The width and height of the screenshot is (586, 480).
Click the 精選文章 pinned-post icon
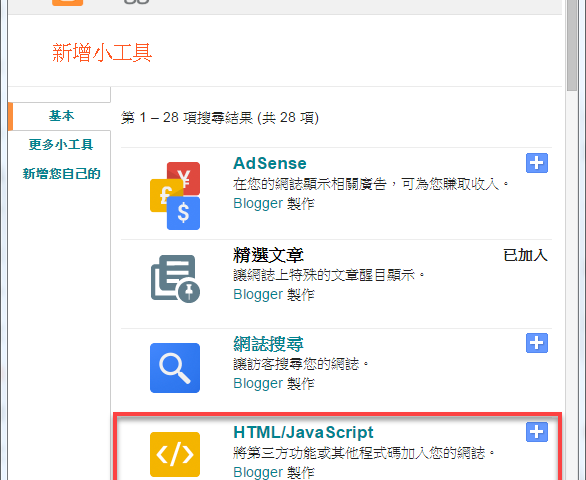pos(175,279)
